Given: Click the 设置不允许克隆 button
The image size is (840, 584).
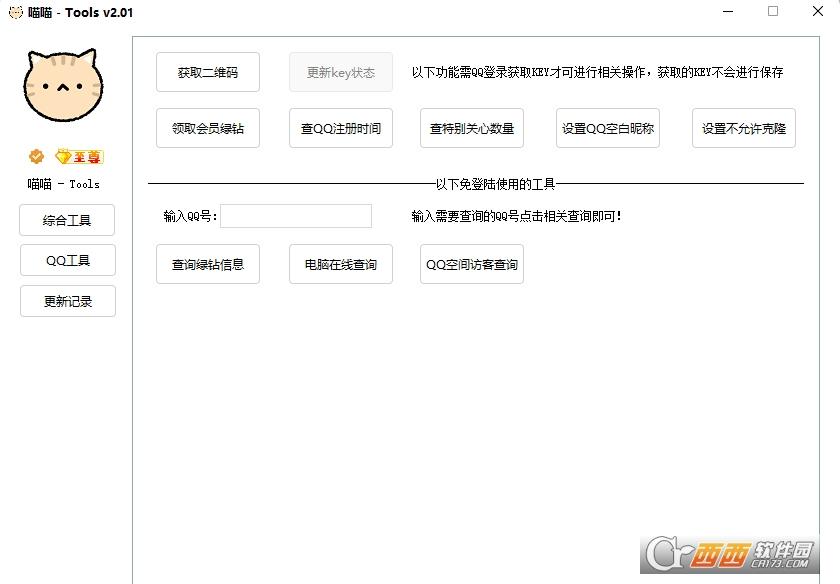Looking at the screenshot, I should [744, 128].
